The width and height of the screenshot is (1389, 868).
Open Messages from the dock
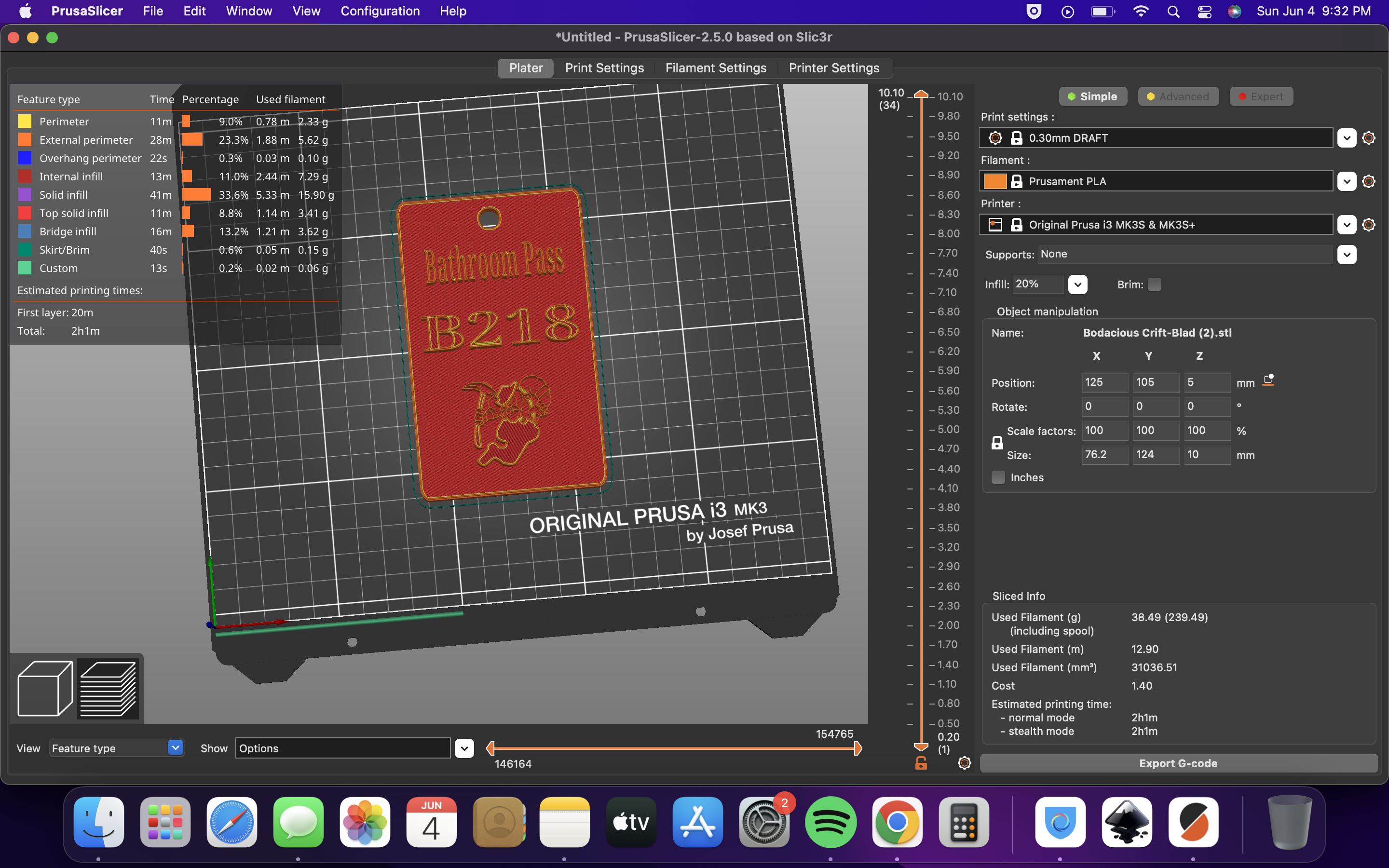(299, 822)
